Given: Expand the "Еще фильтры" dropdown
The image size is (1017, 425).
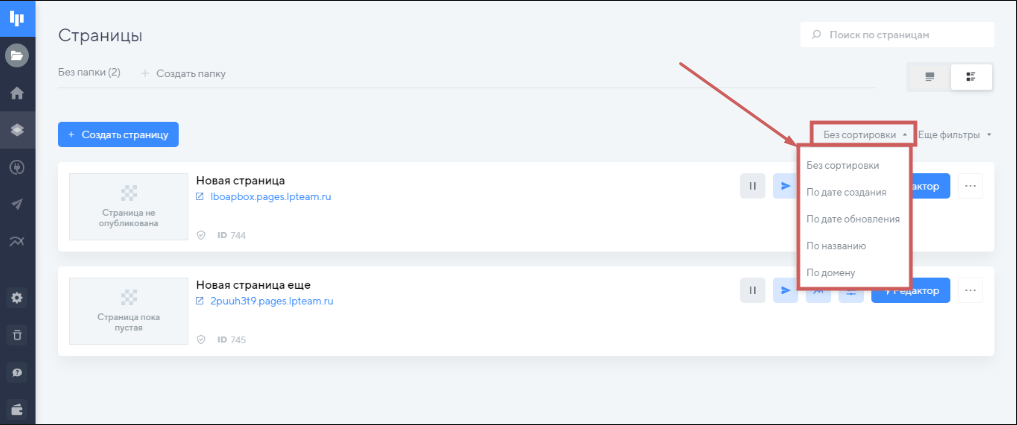Looking at the screenshot, I should pyautogui.click(x=957, y=134).
